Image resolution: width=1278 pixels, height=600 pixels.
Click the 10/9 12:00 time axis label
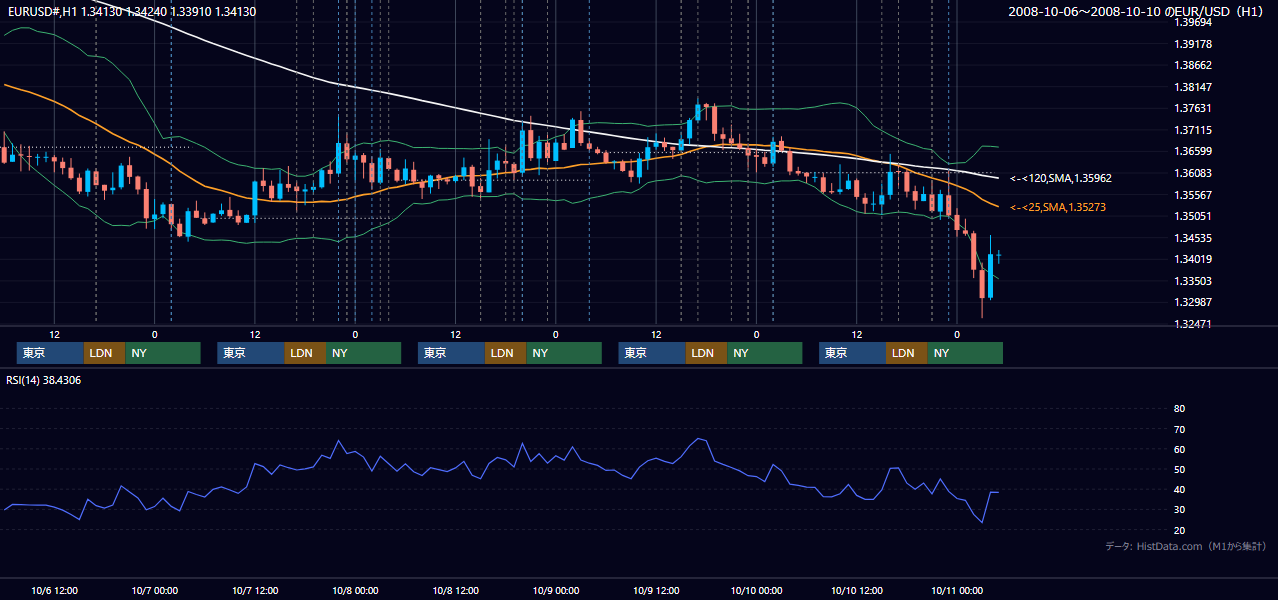pyautogui.click(x=656, y=591)
